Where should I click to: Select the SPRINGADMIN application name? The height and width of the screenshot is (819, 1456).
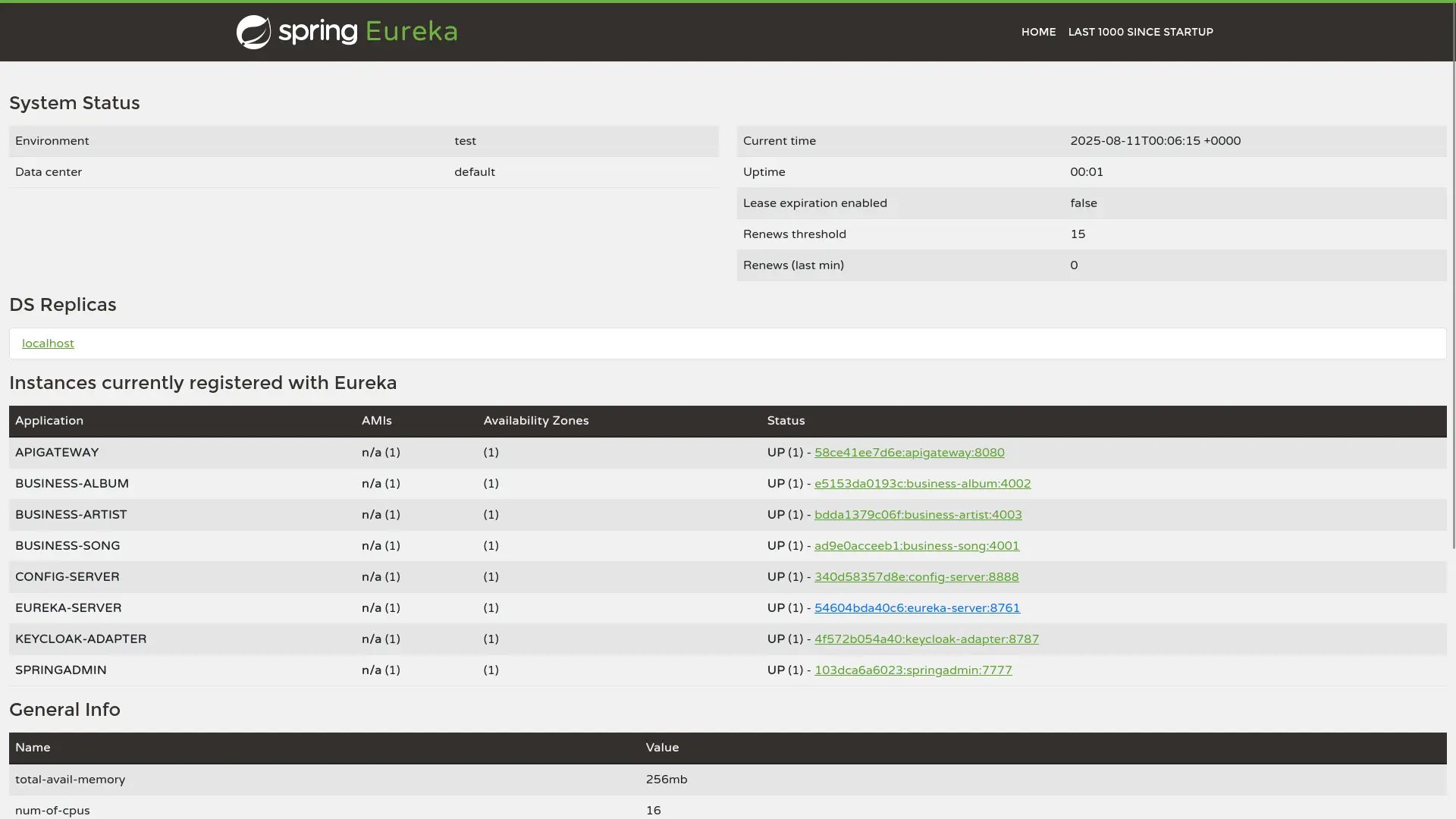tap(61, 670)
